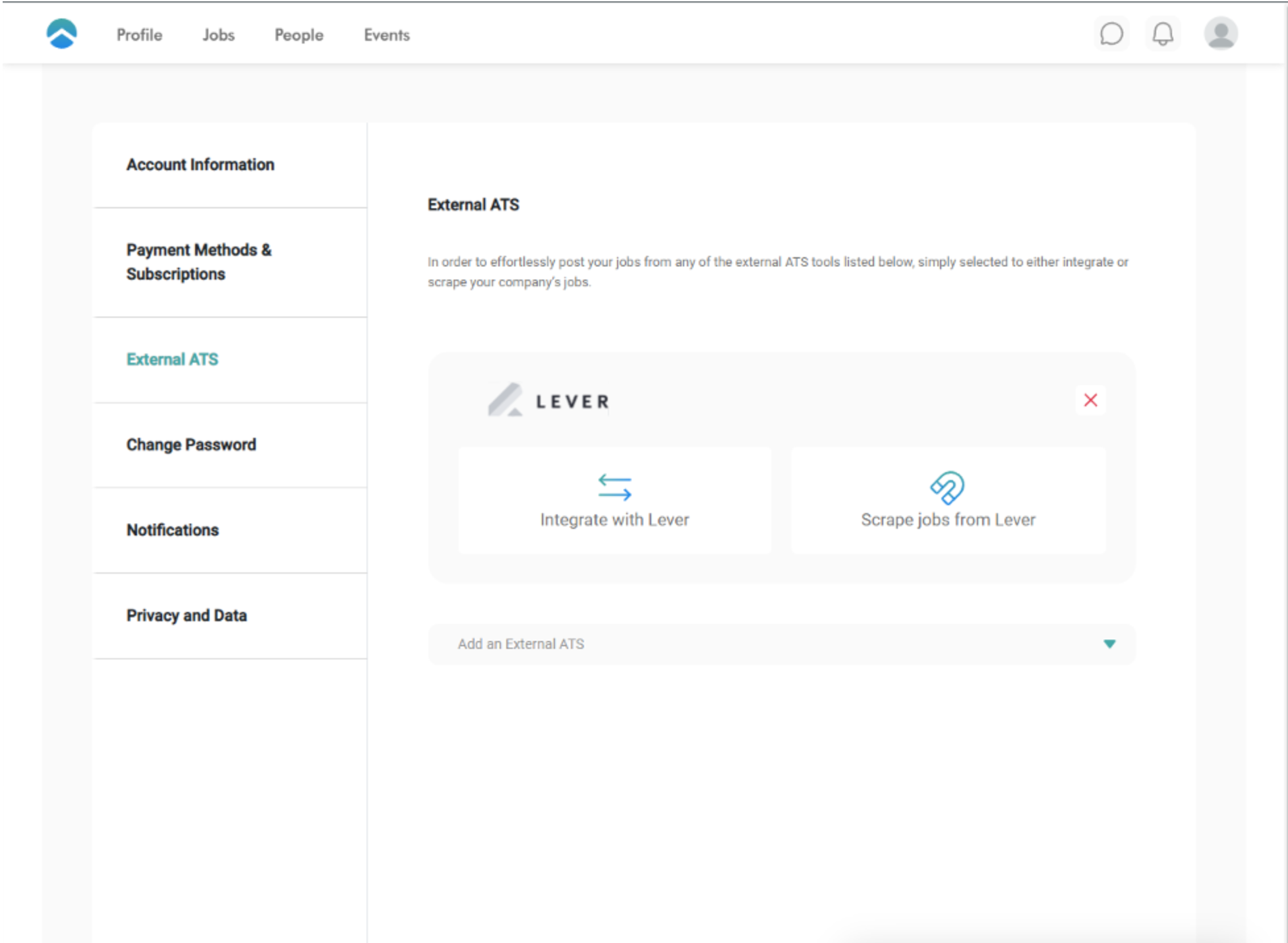Open Account Information settings
Viewport: 1288px width, 943px height.
point(200,164)
